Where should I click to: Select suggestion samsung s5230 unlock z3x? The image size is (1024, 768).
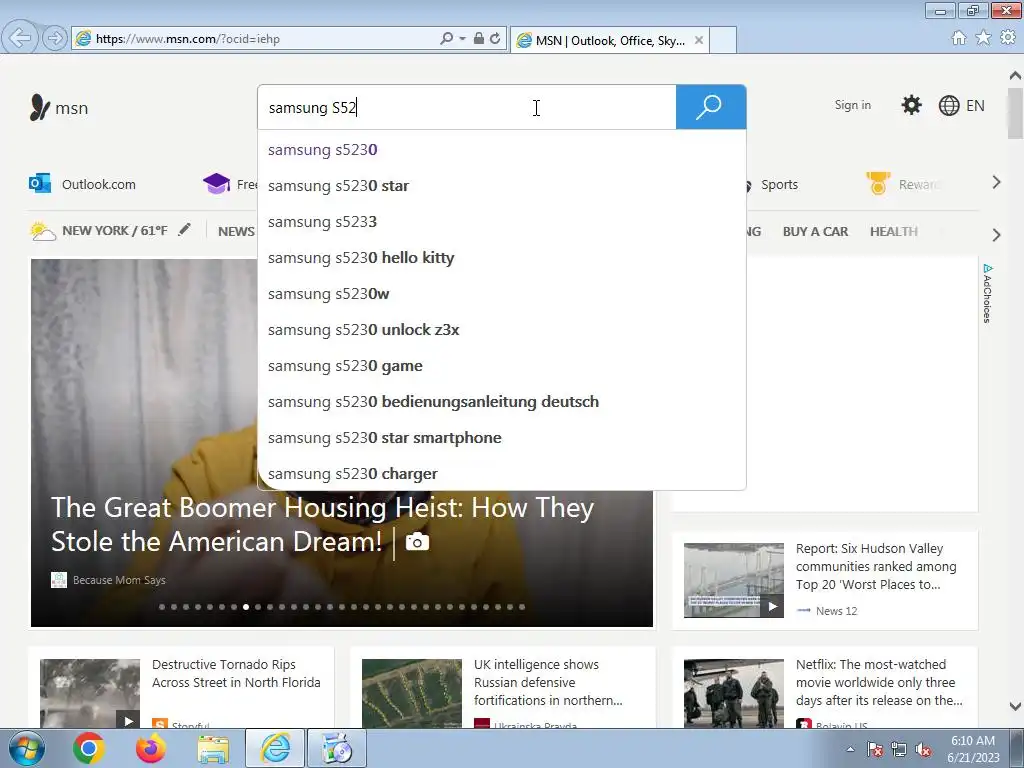[x=502, y=330]
